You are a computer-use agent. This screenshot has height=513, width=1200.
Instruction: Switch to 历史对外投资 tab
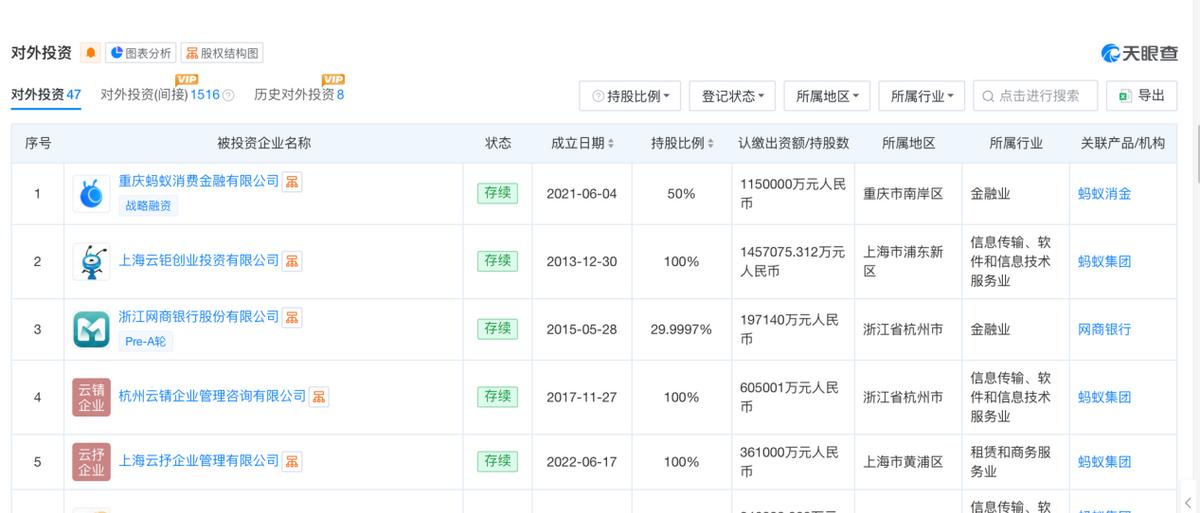tap(299, 95)
